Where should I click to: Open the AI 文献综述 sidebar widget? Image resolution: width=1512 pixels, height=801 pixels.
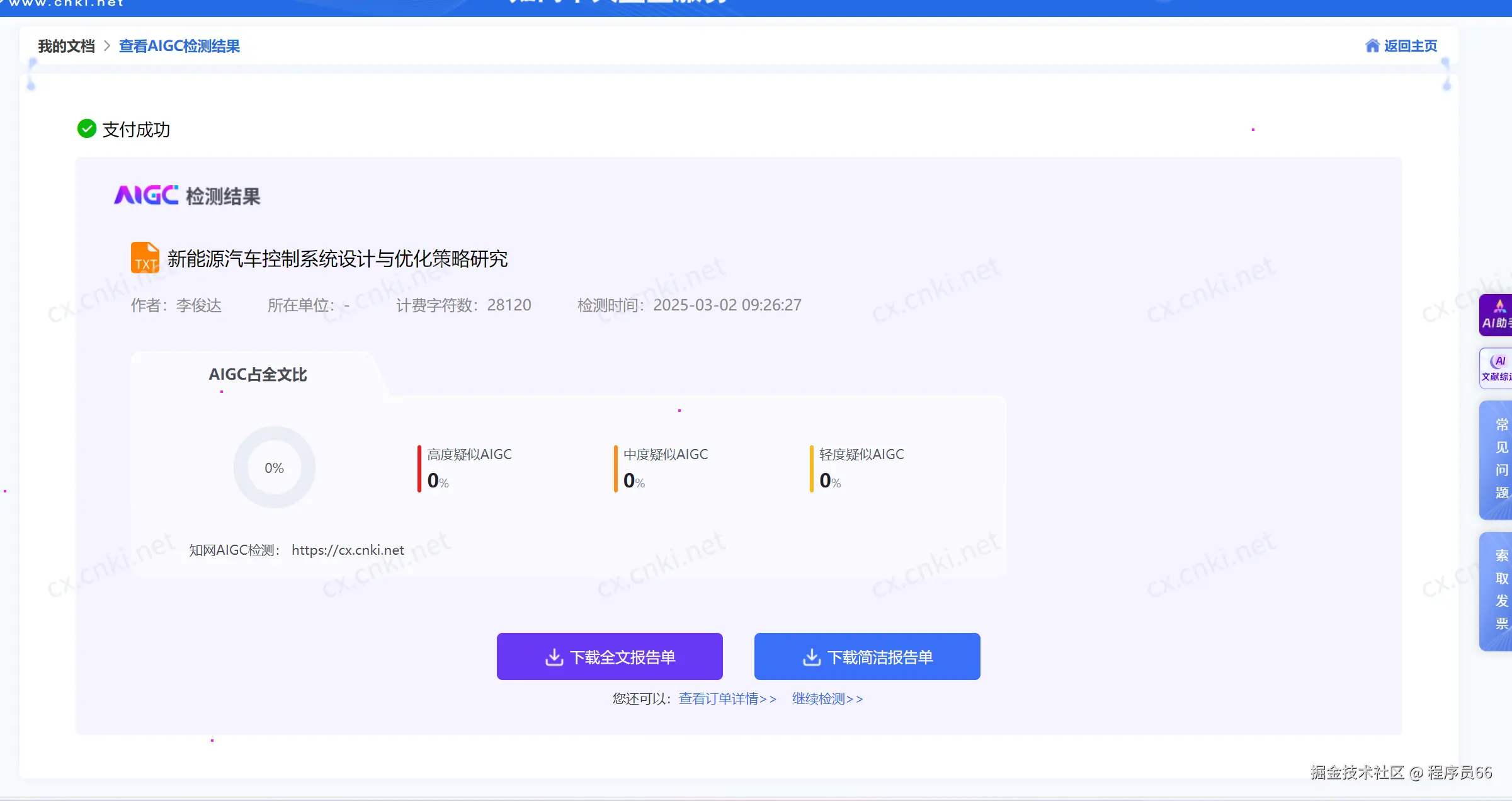click(1496, 368)
